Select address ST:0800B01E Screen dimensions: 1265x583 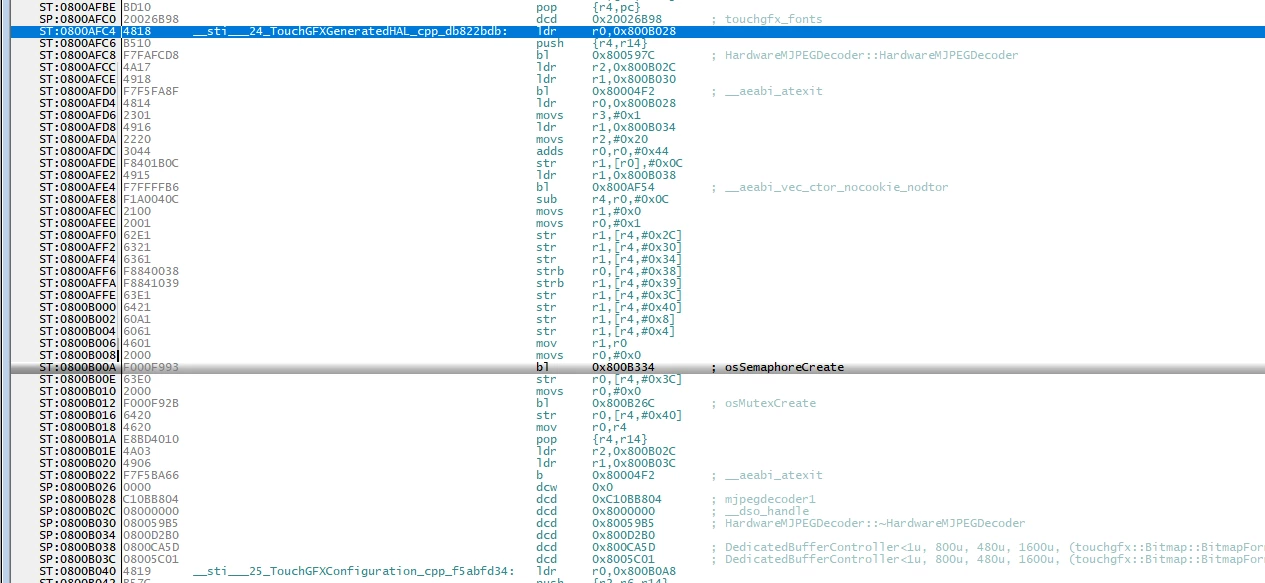[x=78, y=451]
